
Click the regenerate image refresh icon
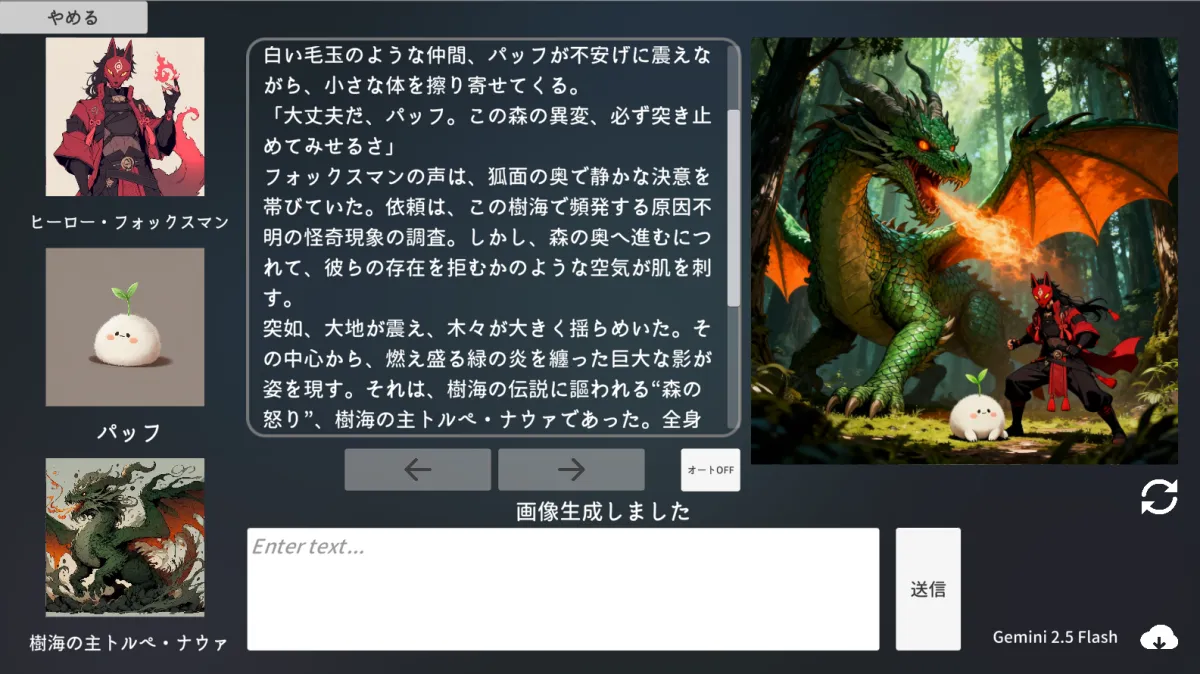(x=1159, y=497)
